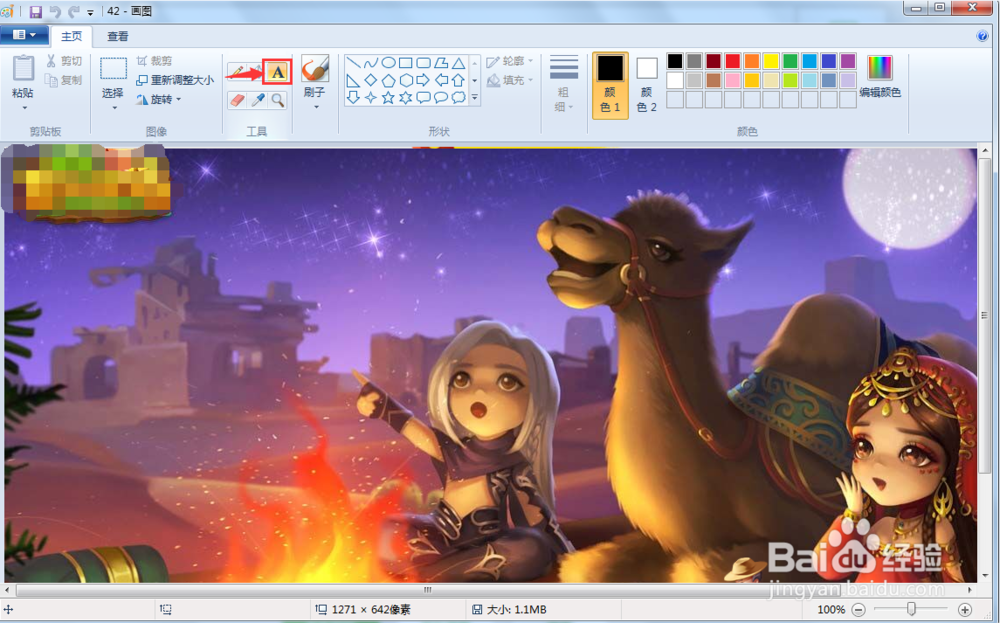Viewport: 1000px width, 623px height.
Task: Click the Resize (重新调整大小) button
Action: 175,80
